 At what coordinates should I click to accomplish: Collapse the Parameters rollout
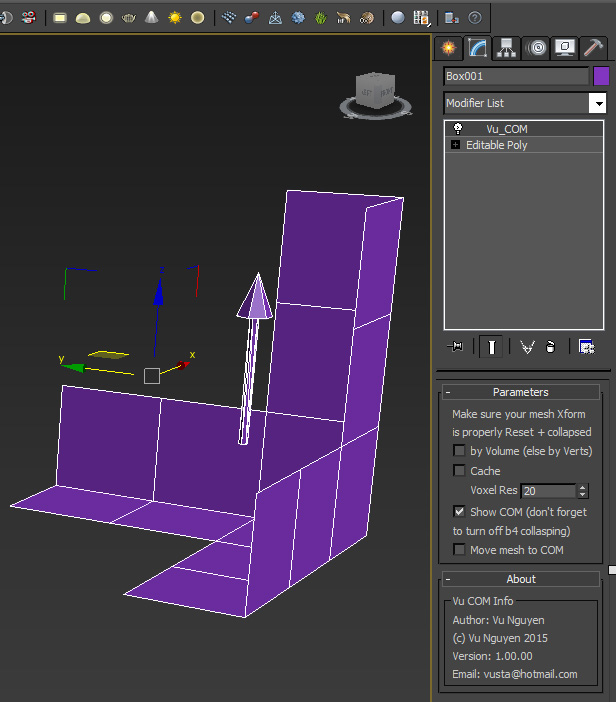[x=520, y=392]
